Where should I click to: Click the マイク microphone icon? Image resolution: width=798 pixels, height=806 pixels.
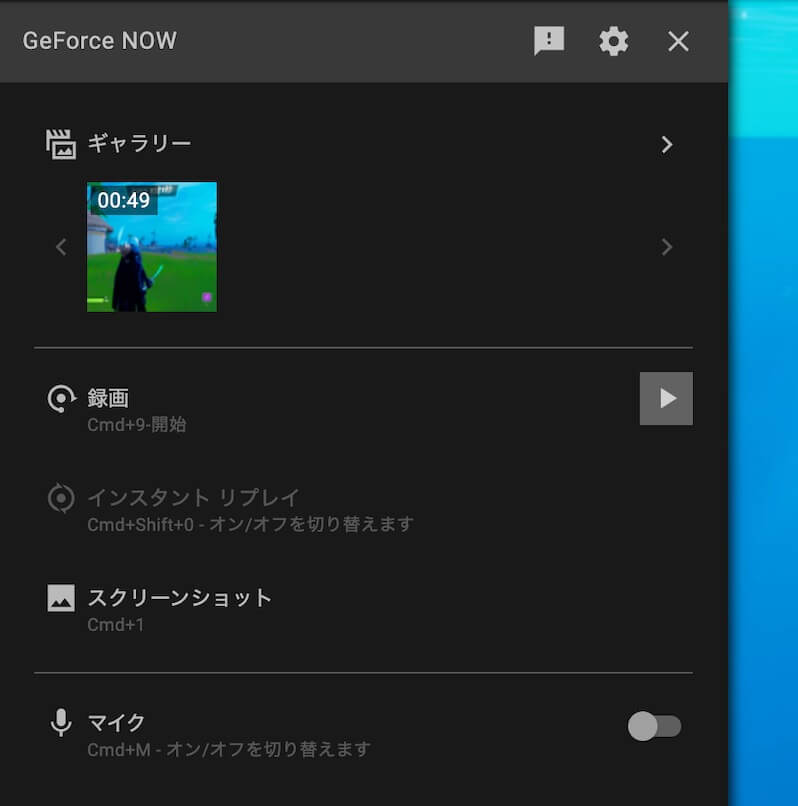[x=61, y=723]
